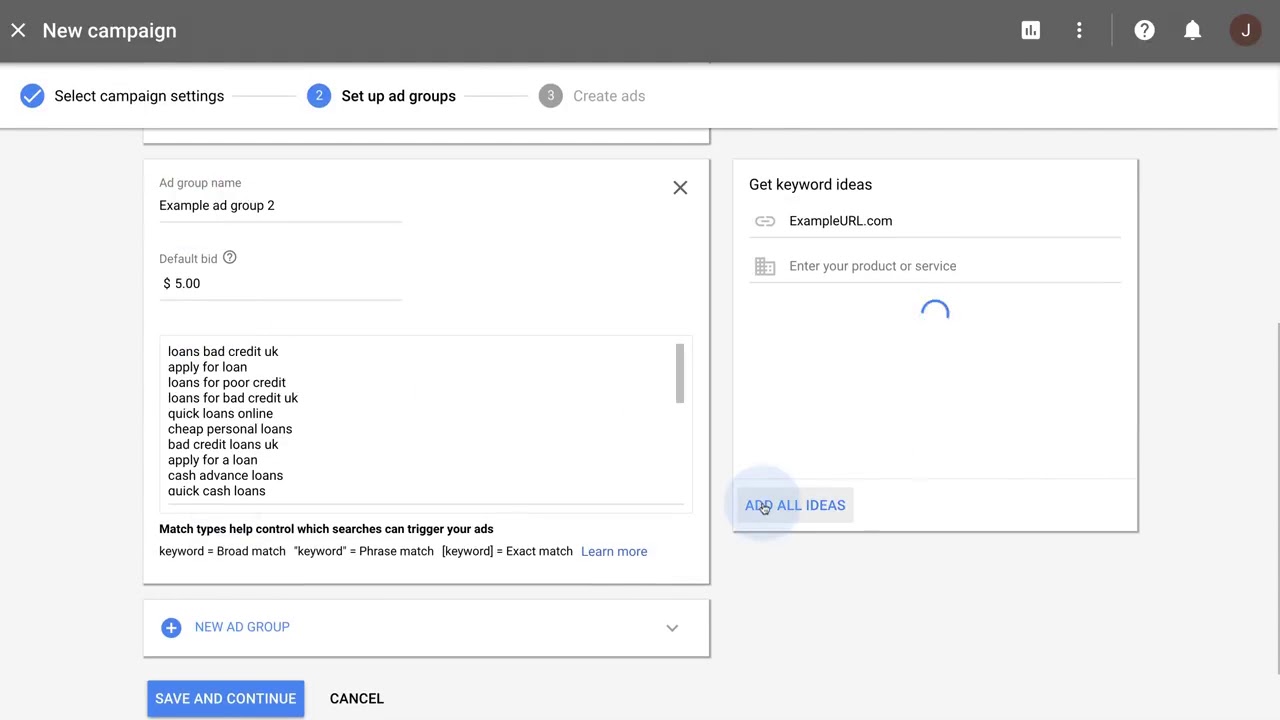Select keyword line 'cheap personal loans'
The height and width of the screenshot is (720, 1280).
(x=230, y=429)
